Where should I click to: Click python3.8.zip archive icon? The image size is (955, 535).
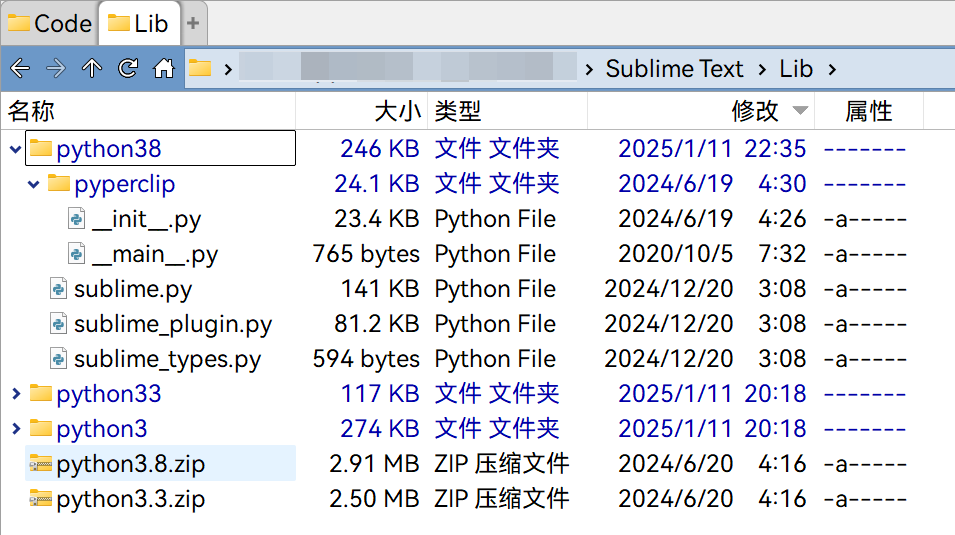pyautogui.click(x=41, y=464)
